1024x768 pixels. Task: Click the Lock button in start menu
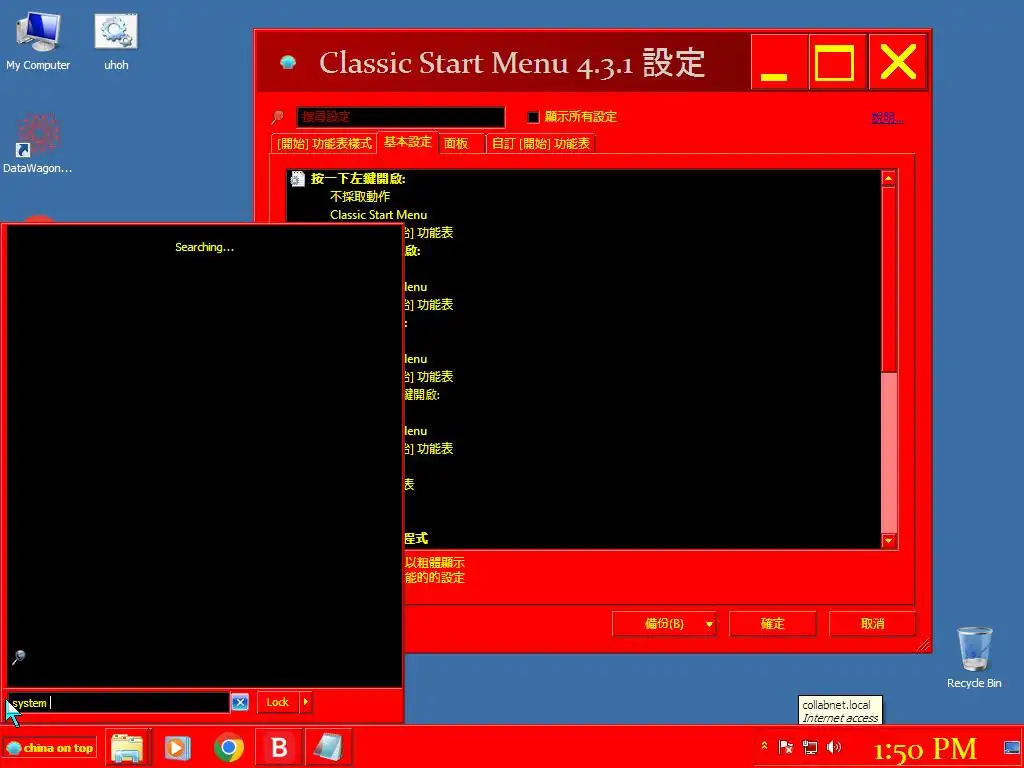point(278,702)
